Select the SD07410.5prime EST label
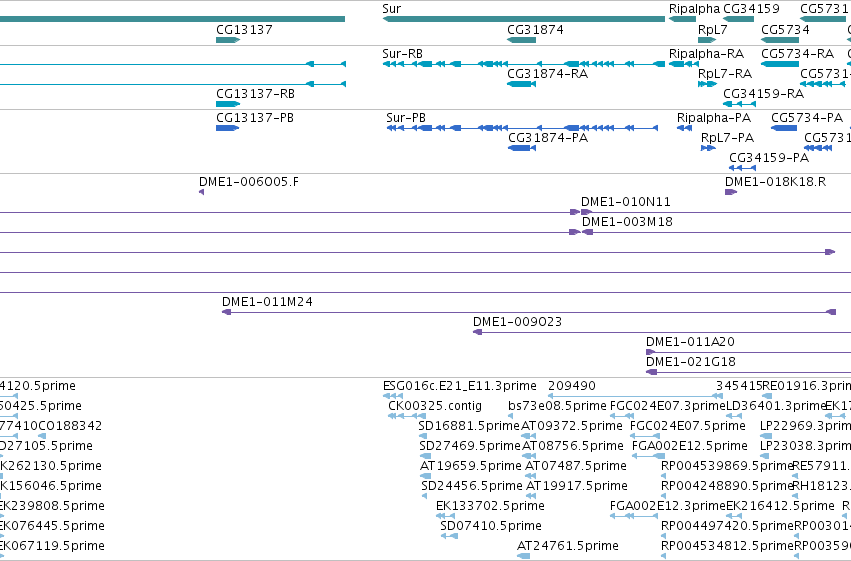The image size is (851, 561). [x=491, y=526]
